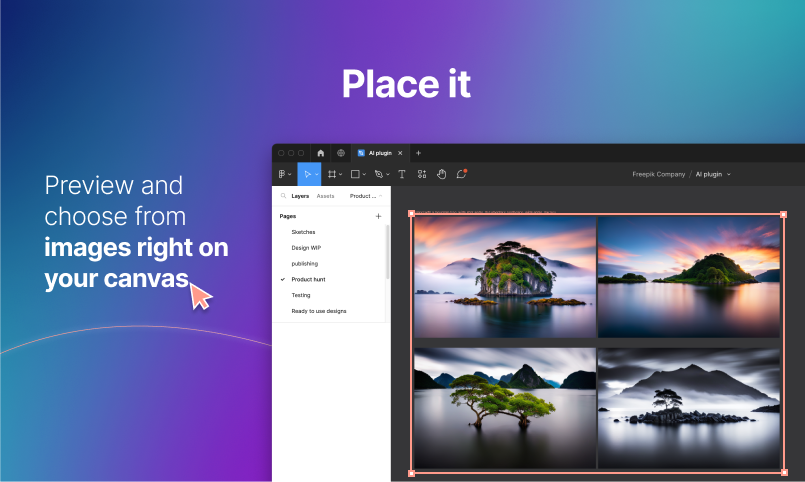This screenshot has width=805, height=482.
Task: Select the Frame tool
Action: [332, 174]
